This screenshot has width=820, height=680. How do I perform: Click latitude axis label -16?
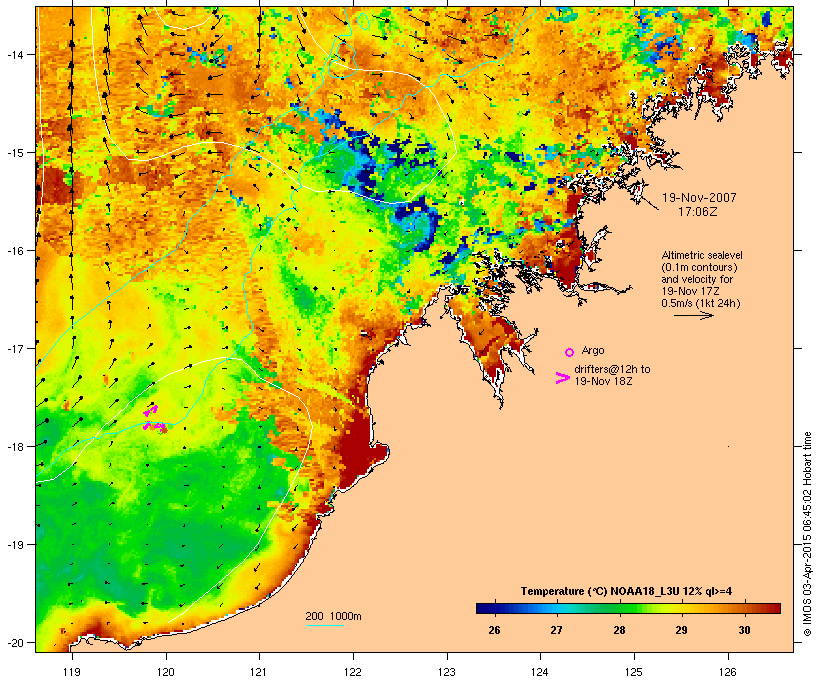[x=15, y=251]
